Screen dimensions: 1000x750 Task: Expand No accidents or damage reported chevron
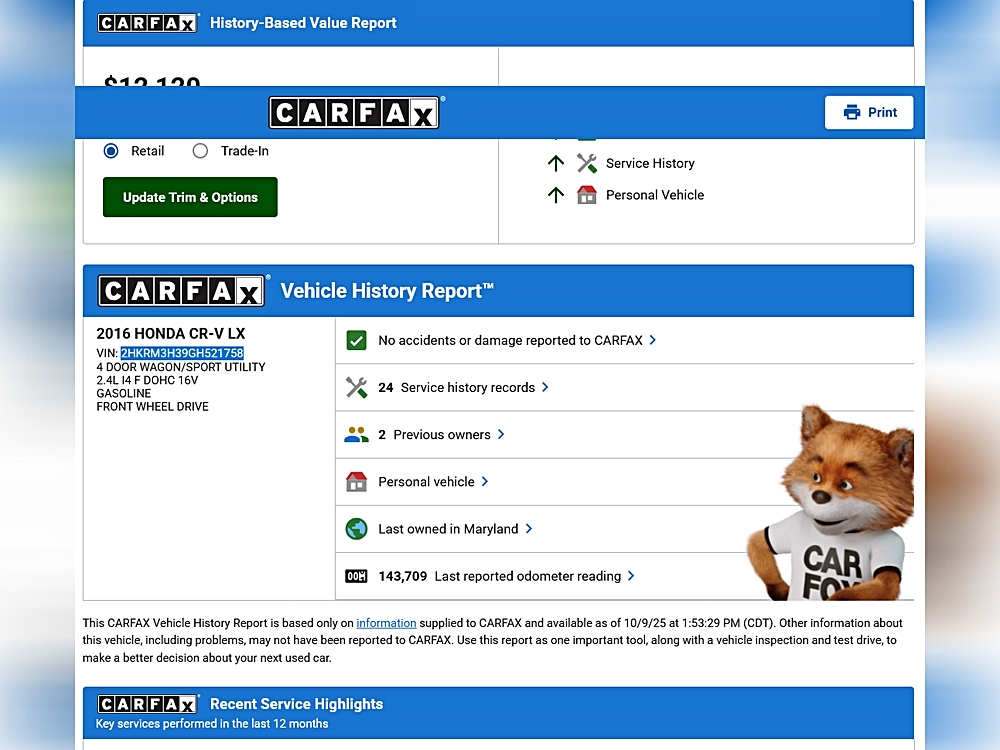tap(653, 340)
